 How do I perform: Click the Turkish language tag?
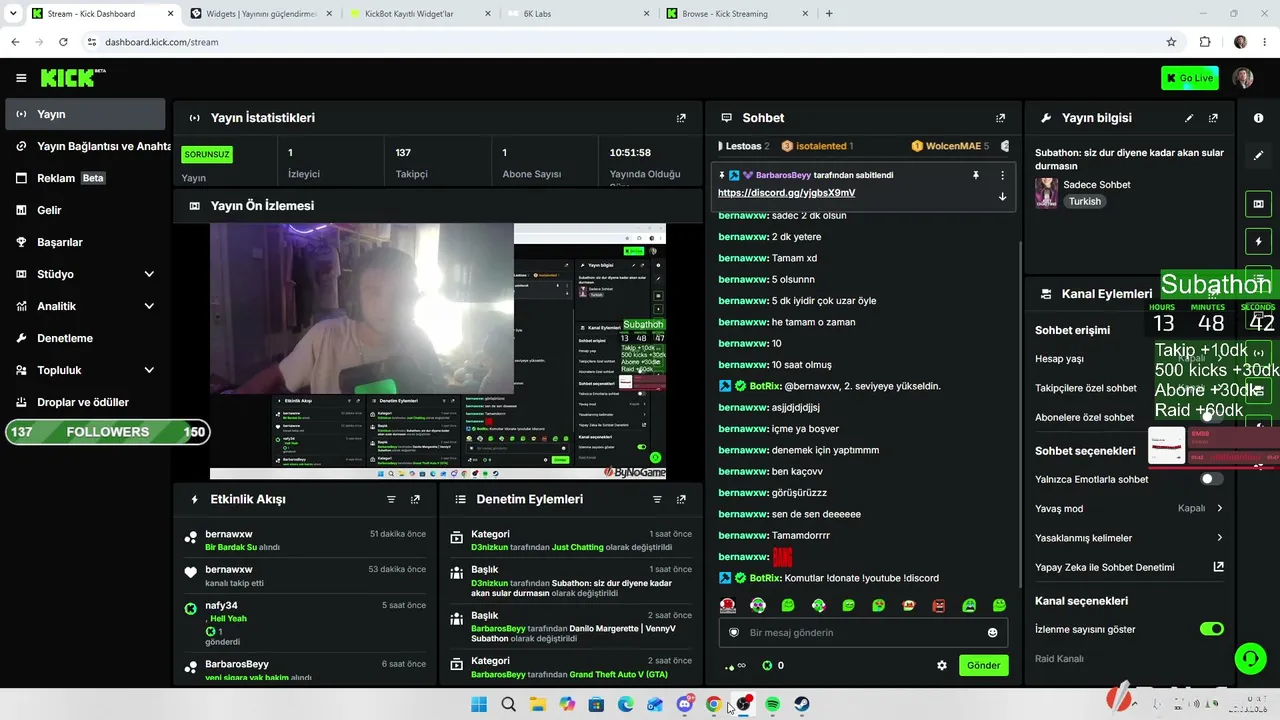click(1084, 201)
